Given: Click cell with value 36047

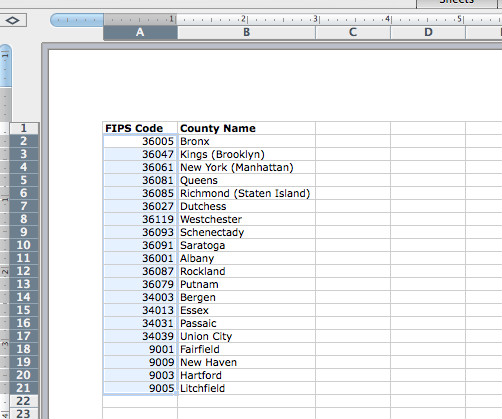Looking at the screenshot, I should point(140,154).
